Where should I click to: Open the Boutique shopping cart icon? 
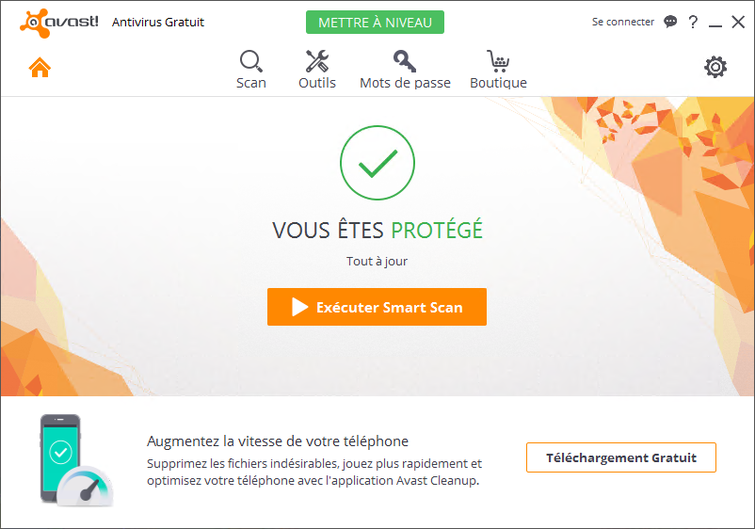(x=498, y=61)
